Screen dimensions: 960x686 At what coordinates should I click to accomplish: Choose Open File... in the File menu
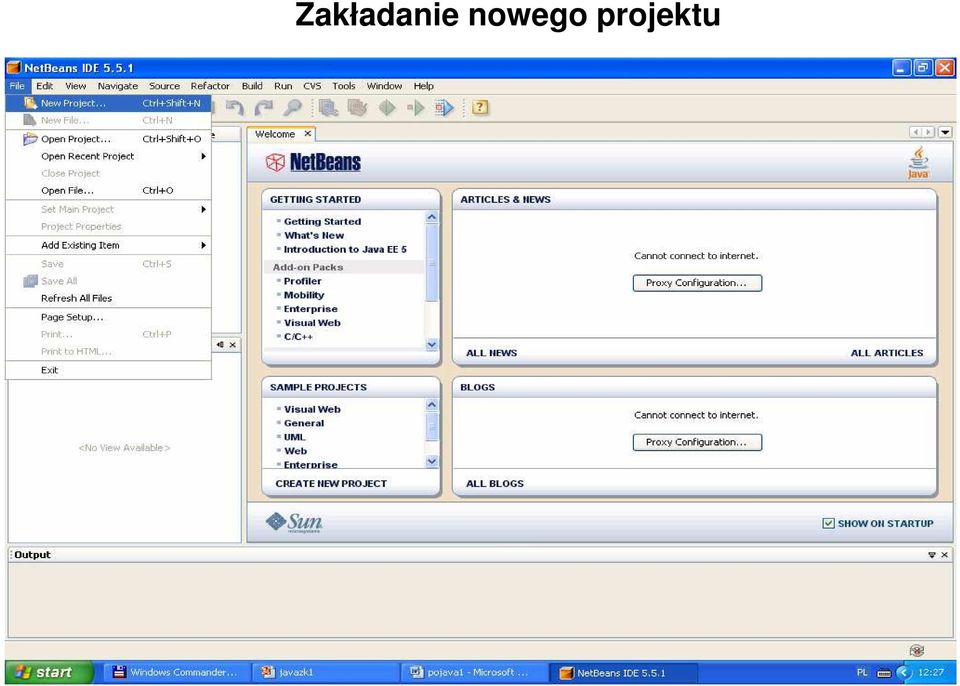click(108, 190)
